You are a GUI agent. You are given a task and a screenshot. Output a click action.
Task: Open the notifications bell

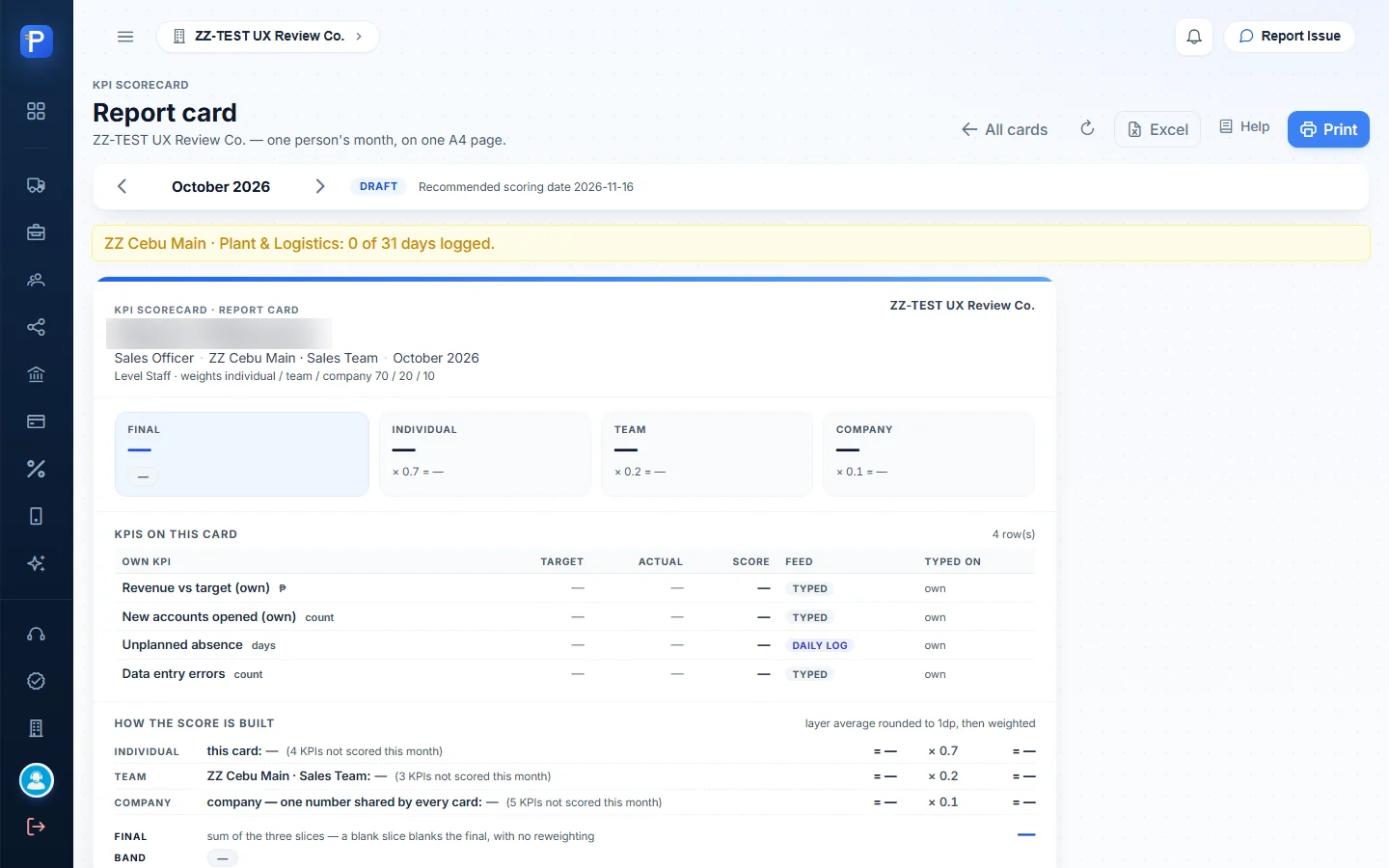point(1194,37)
